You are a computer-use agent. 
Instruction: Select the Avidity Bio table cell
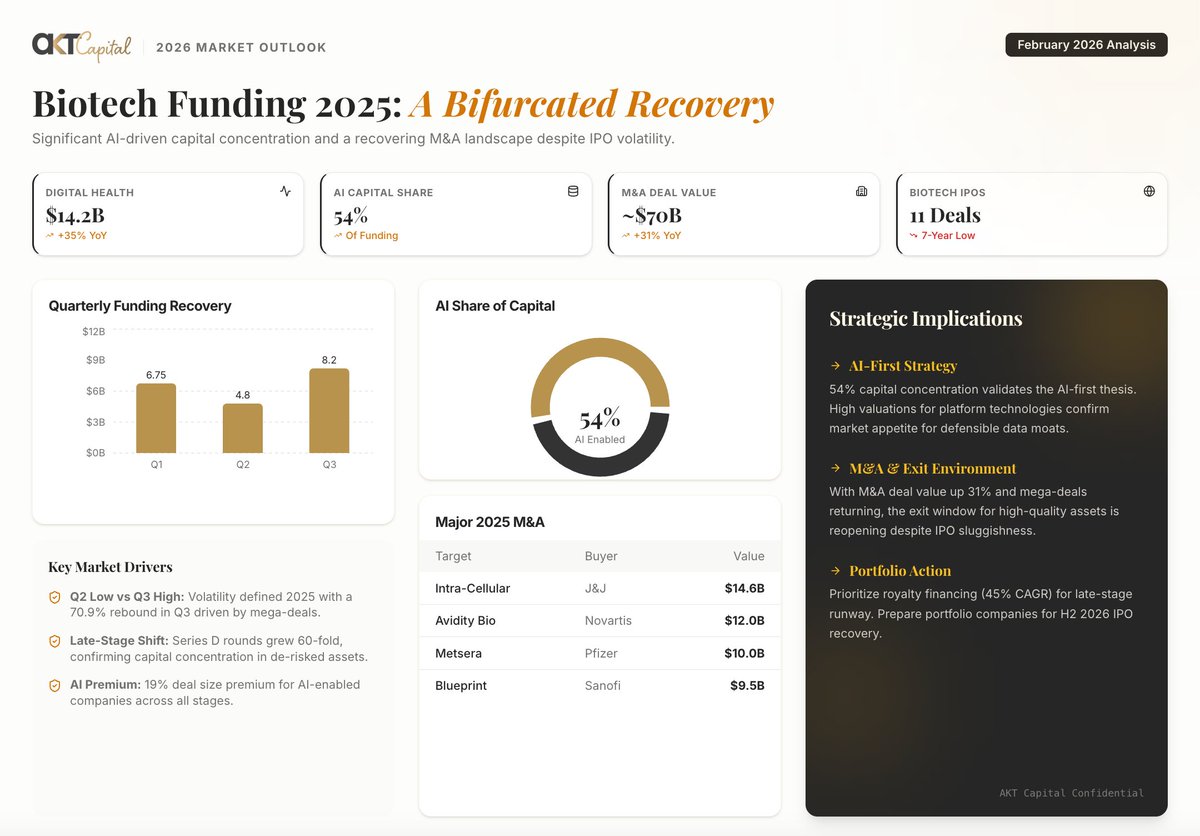pyautogui.click(x=465, y=621)
